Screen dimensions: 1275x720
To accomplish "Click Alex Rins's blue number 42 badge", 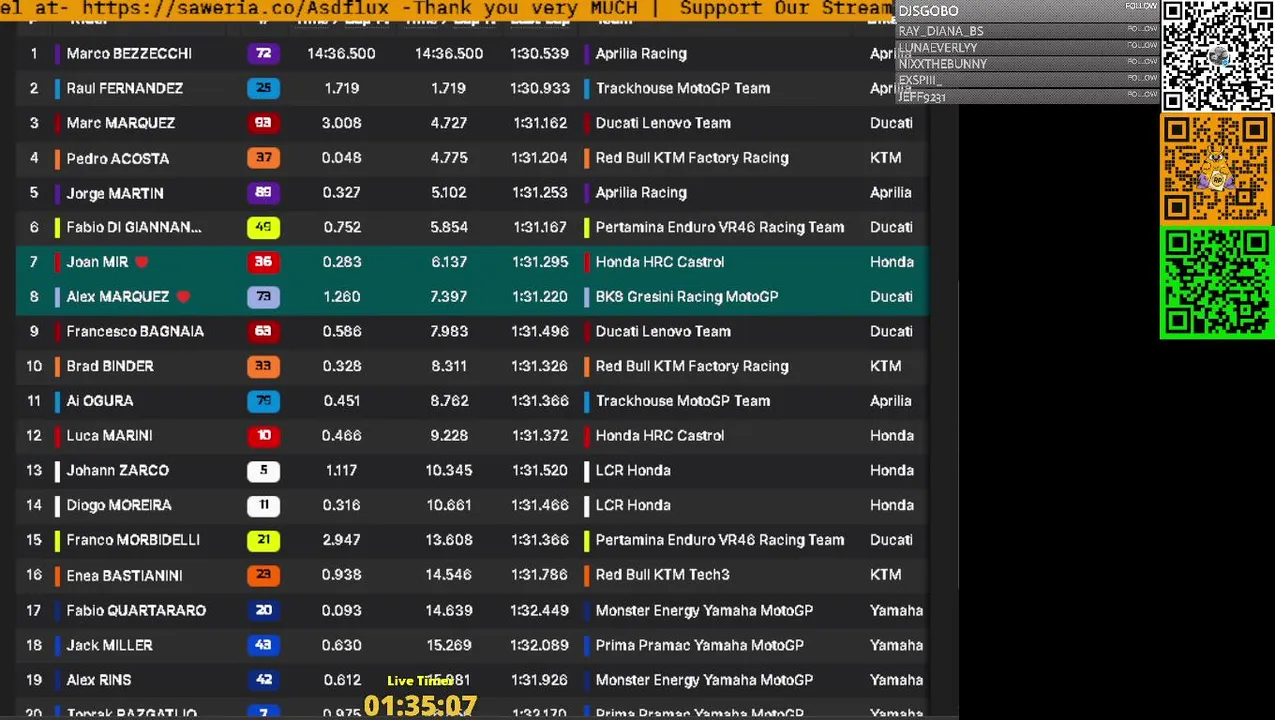I will coord(263,680).
